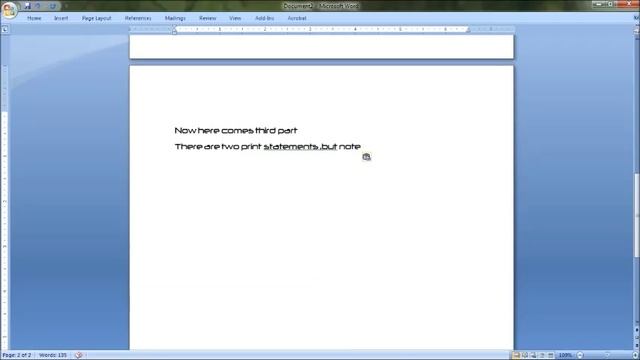Click the 'Page: 2 of 2' status indicator

click(17, 355)
